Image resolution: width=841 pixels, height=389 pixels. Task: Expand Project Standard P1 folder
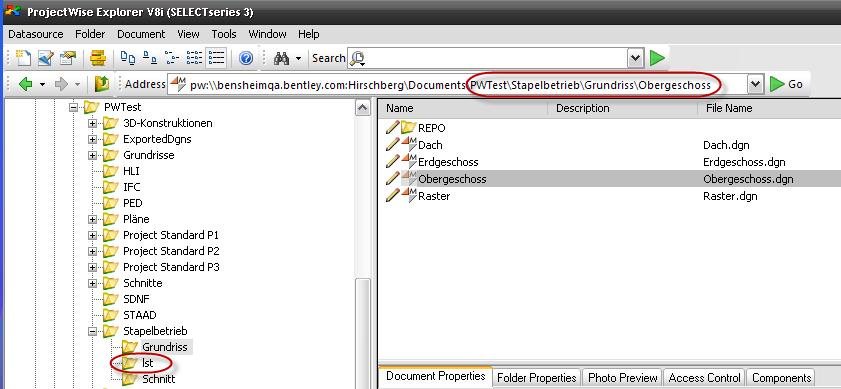[x=93, y=236]
